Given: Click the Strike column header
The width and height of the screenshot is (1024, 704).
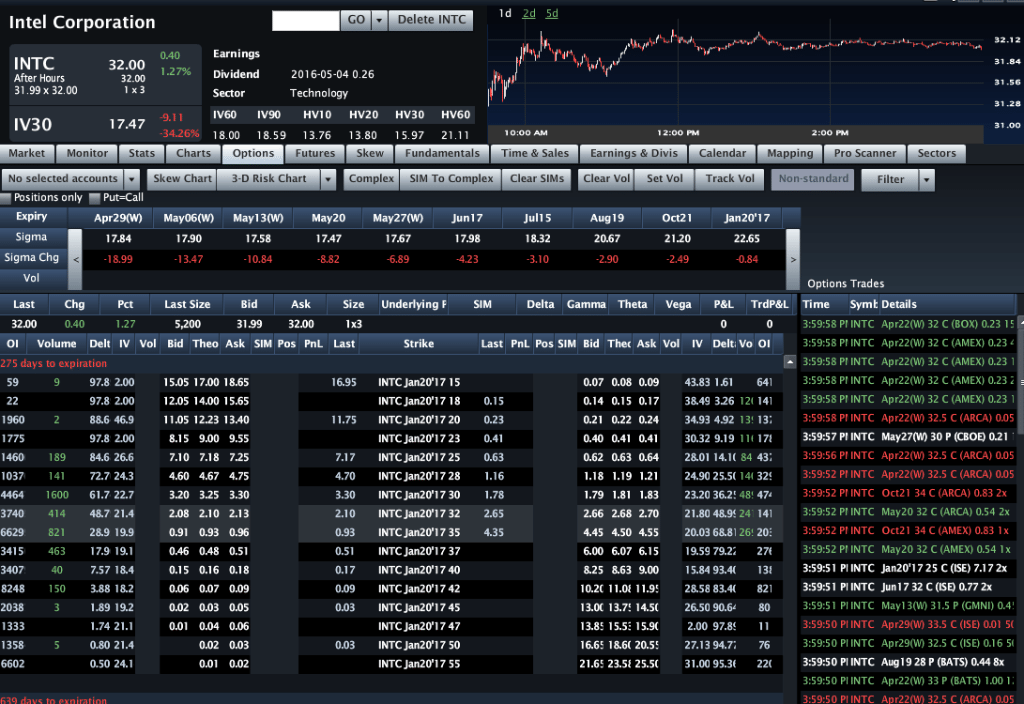Looking at the screenshot, I should coord(419,344).
